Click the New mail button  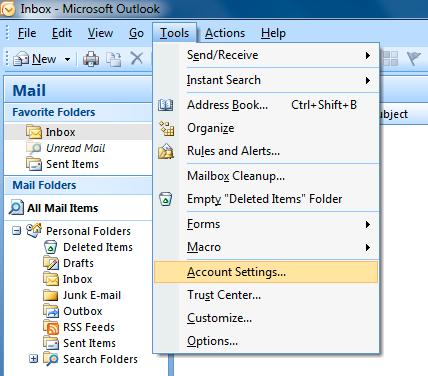coord(35,59)
